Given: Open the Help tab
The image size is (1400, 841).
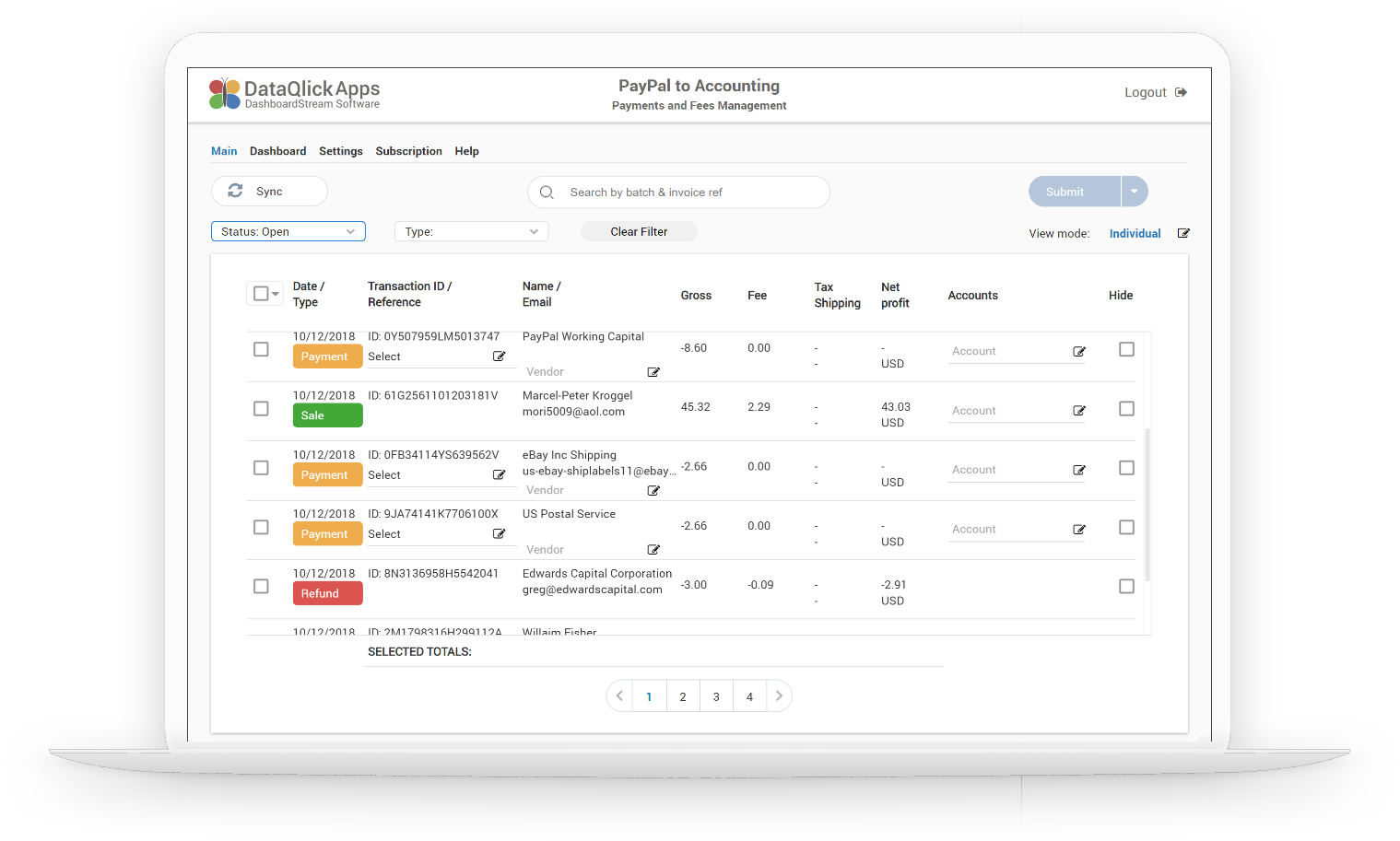Looking at the screenshot, I should [x=466, y=151].
